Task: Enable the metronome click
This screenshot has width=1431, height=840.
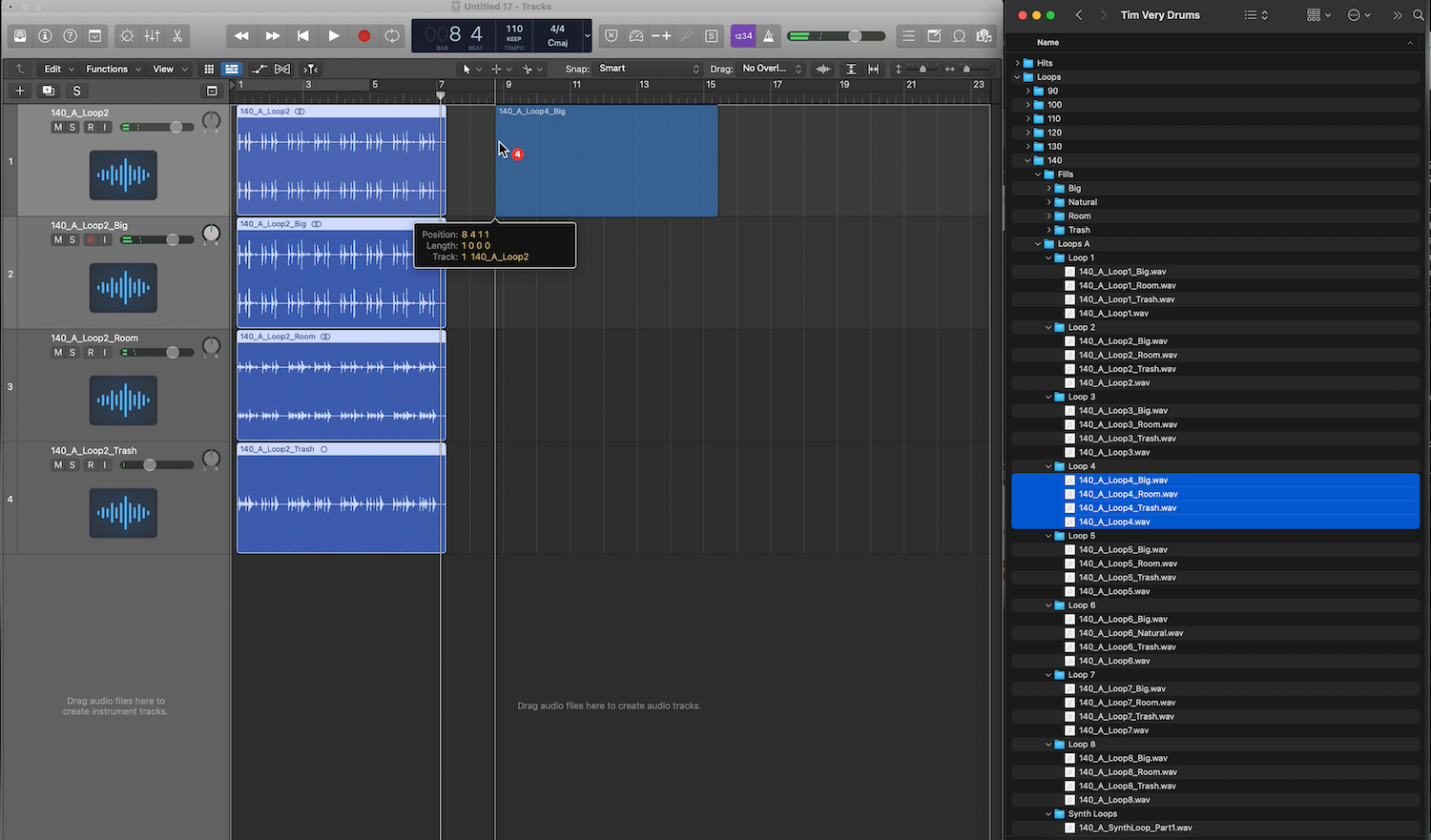Action: tap(769, 36)
